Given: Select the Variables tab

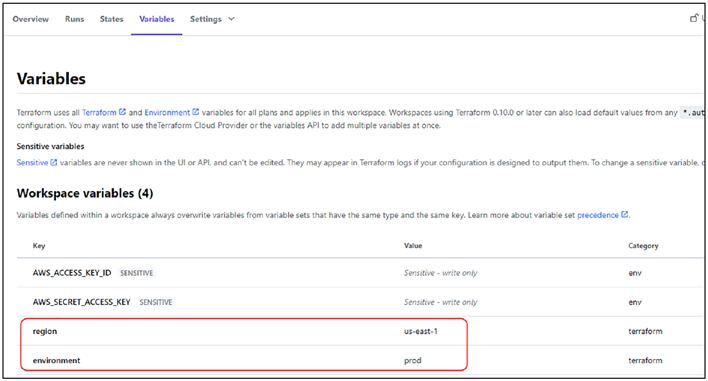Looking at the screenshot, I should coord(157,19).
